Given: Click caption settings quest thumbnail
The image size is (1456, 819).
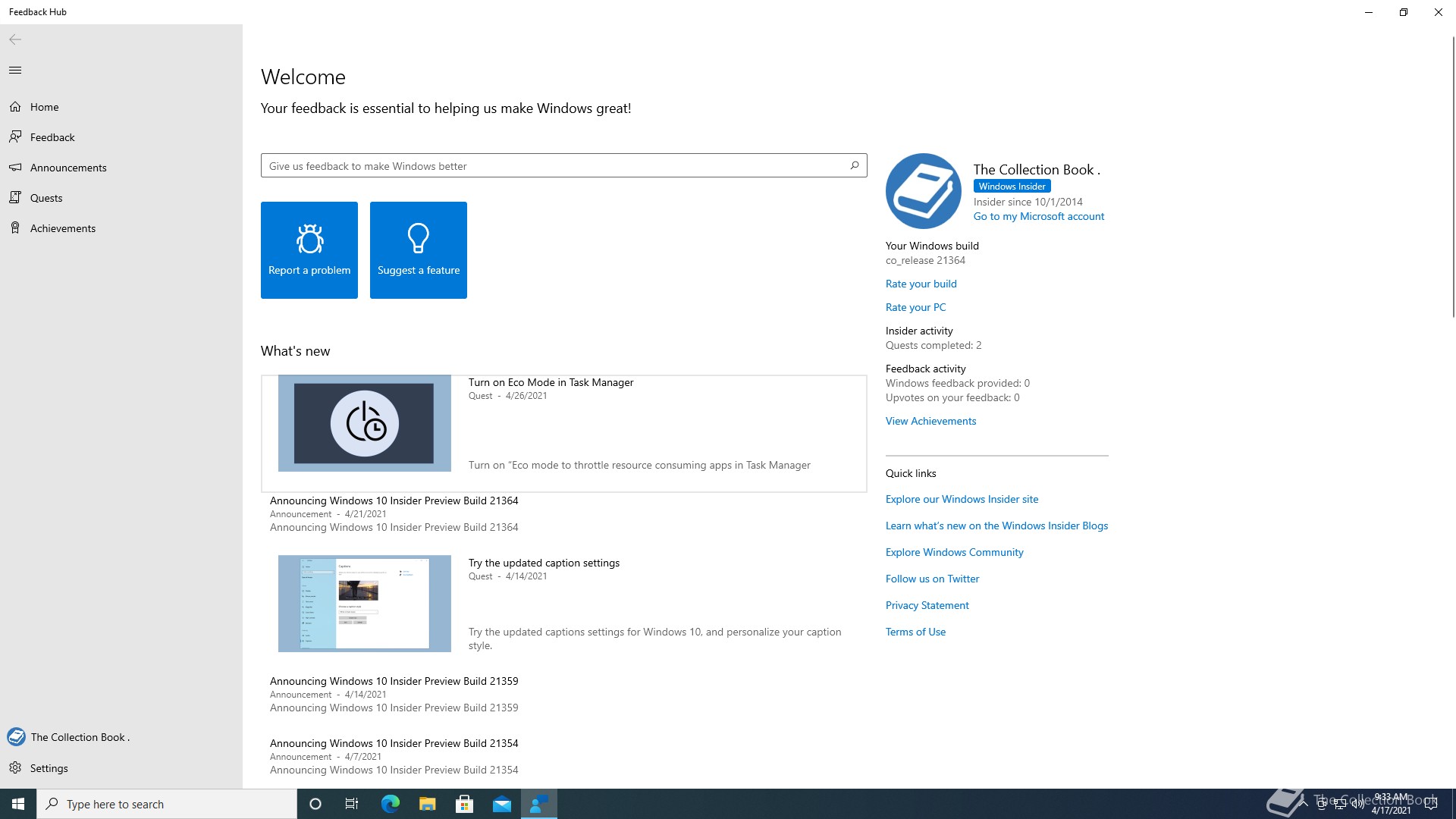Looking at the screenshot, I should coord(365,604).
